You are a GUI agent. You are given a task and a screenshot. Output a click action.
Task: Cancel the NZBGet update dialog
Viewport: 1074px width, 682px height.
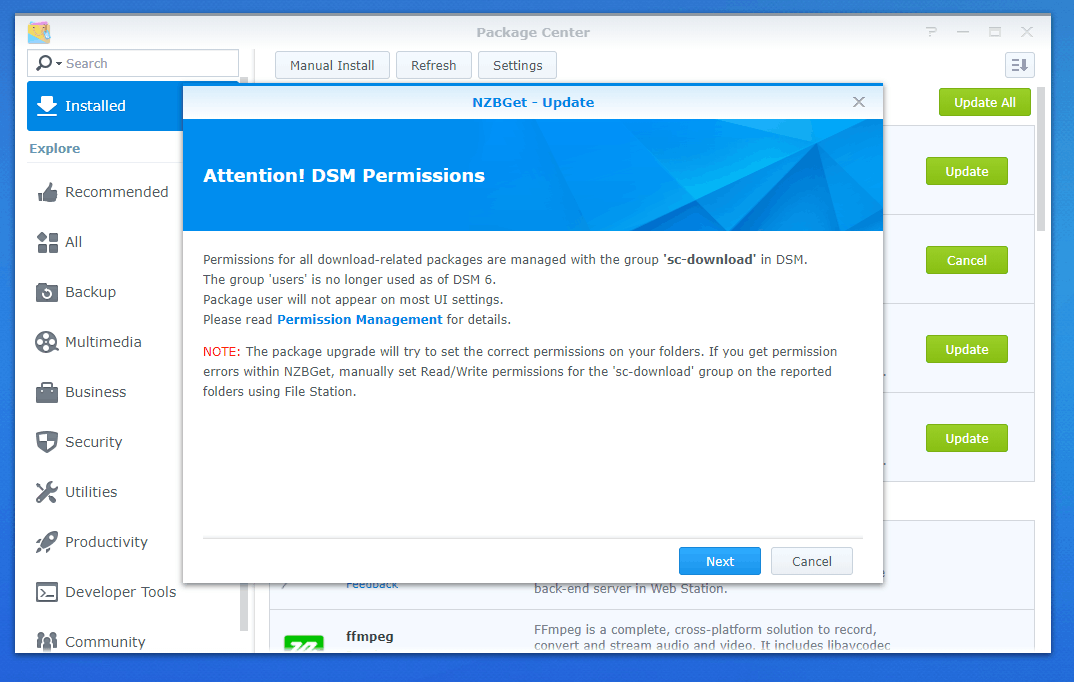812,561
